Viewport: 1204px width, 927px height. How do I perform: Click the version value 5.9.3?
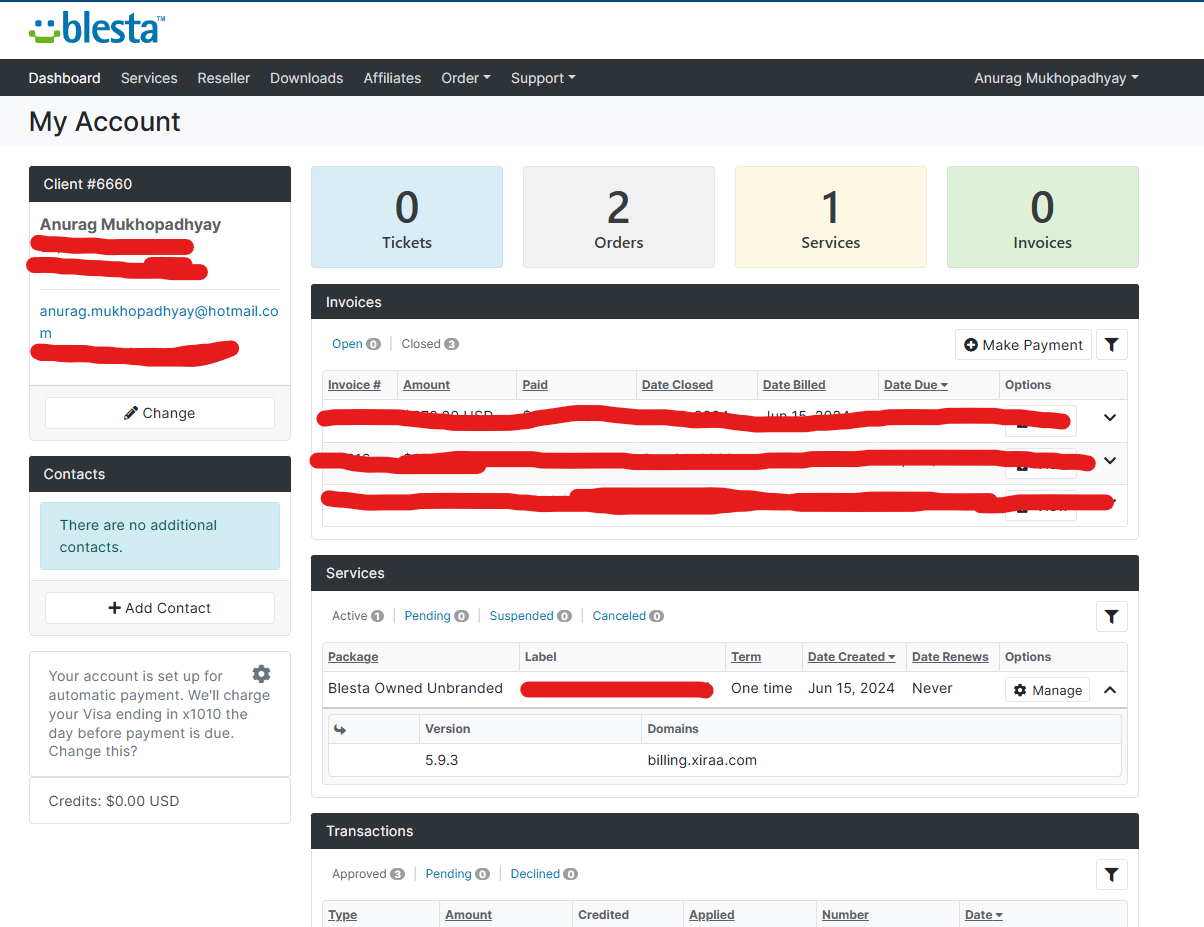[x=441, y=760]
